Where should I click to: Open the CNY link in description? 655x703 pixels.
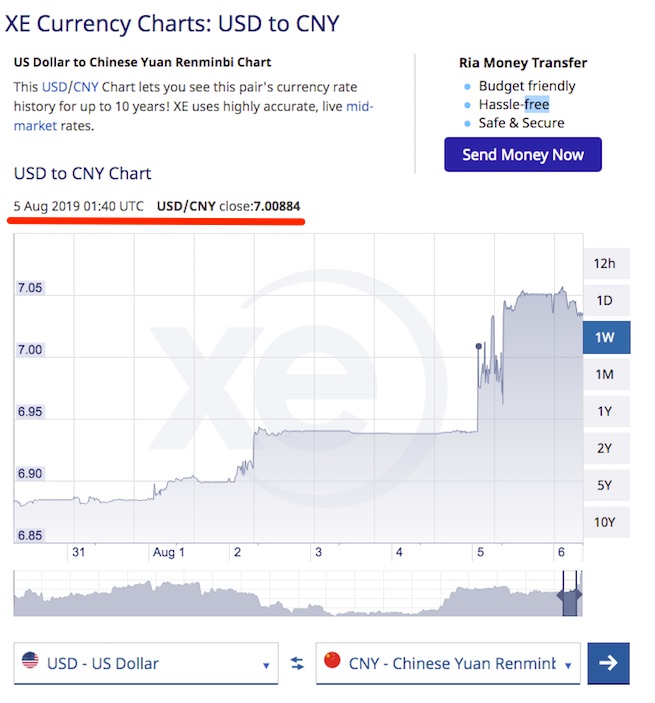(85, 87)
